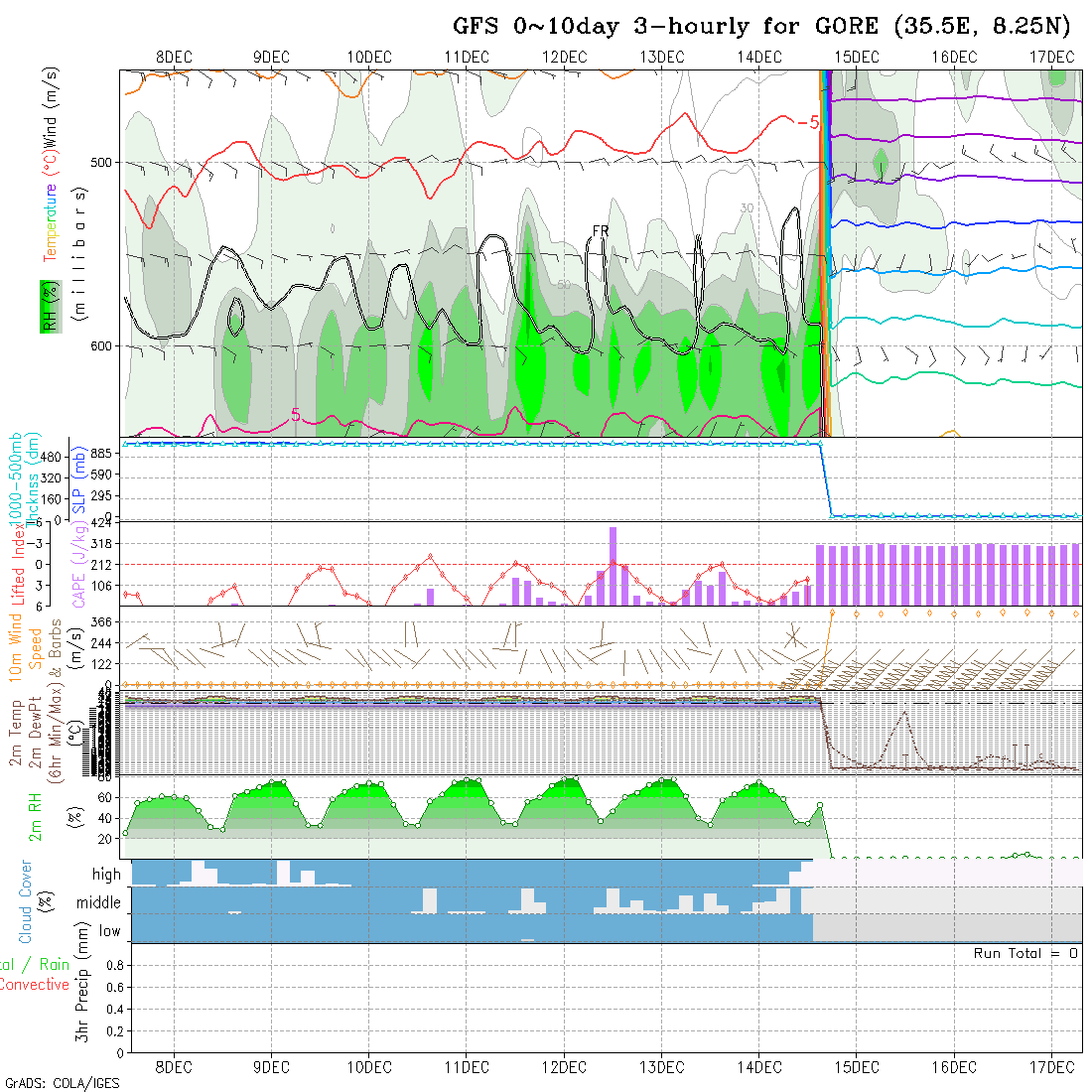Select the middle cloud cover row label
This screenshot has width=1092, height=1092.
tap(99, 903)
